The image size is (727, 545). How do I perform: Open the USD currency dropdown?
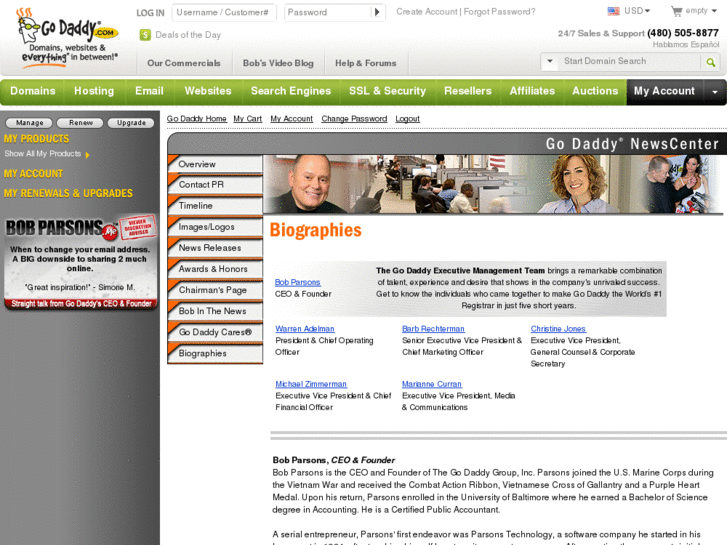637,11
